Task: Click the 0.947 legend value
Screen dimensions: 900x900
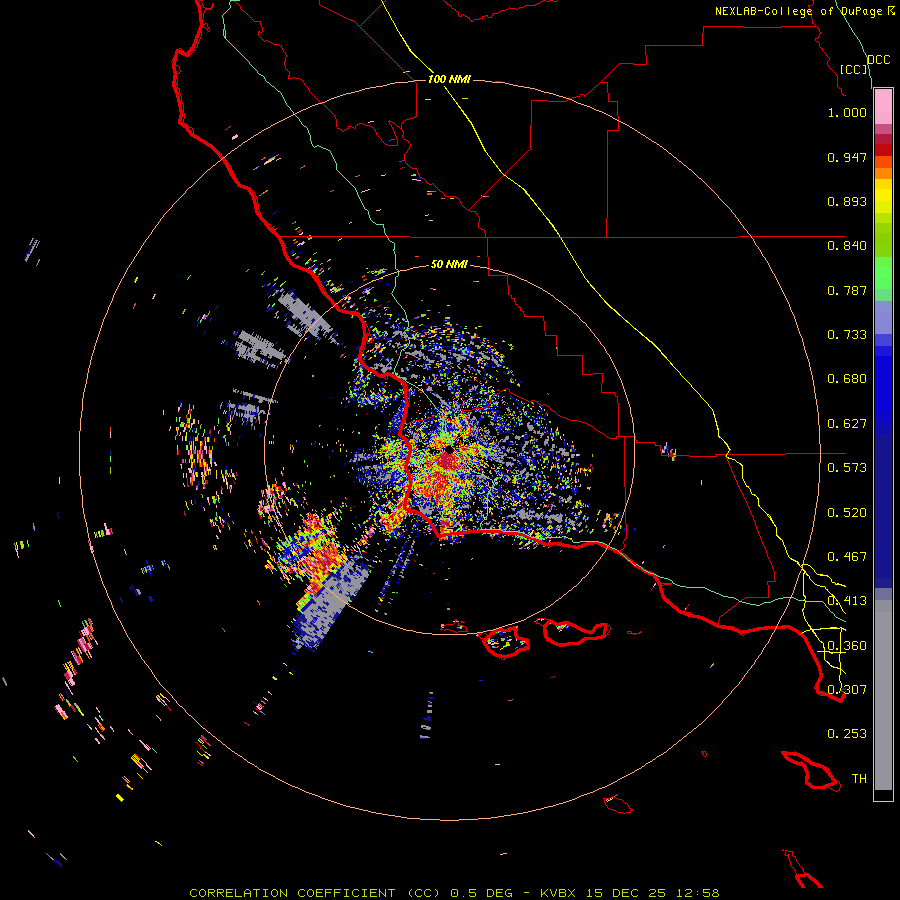Action: tap(847, 157)
